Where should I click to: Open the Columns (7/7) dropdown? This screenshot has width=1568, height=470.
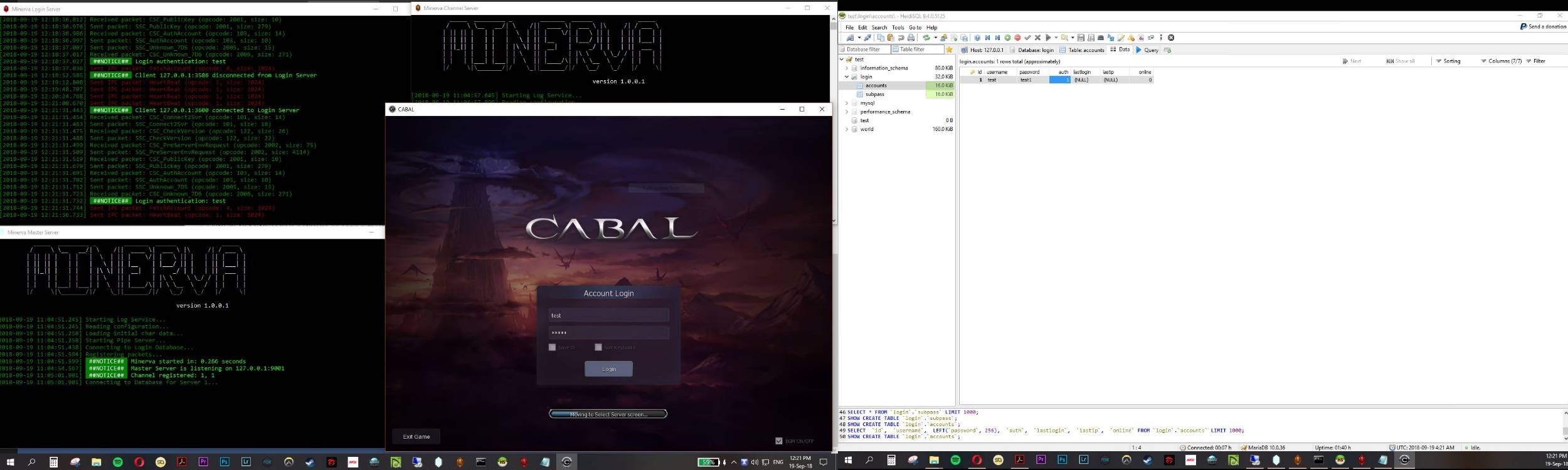tap(1501, 61)
